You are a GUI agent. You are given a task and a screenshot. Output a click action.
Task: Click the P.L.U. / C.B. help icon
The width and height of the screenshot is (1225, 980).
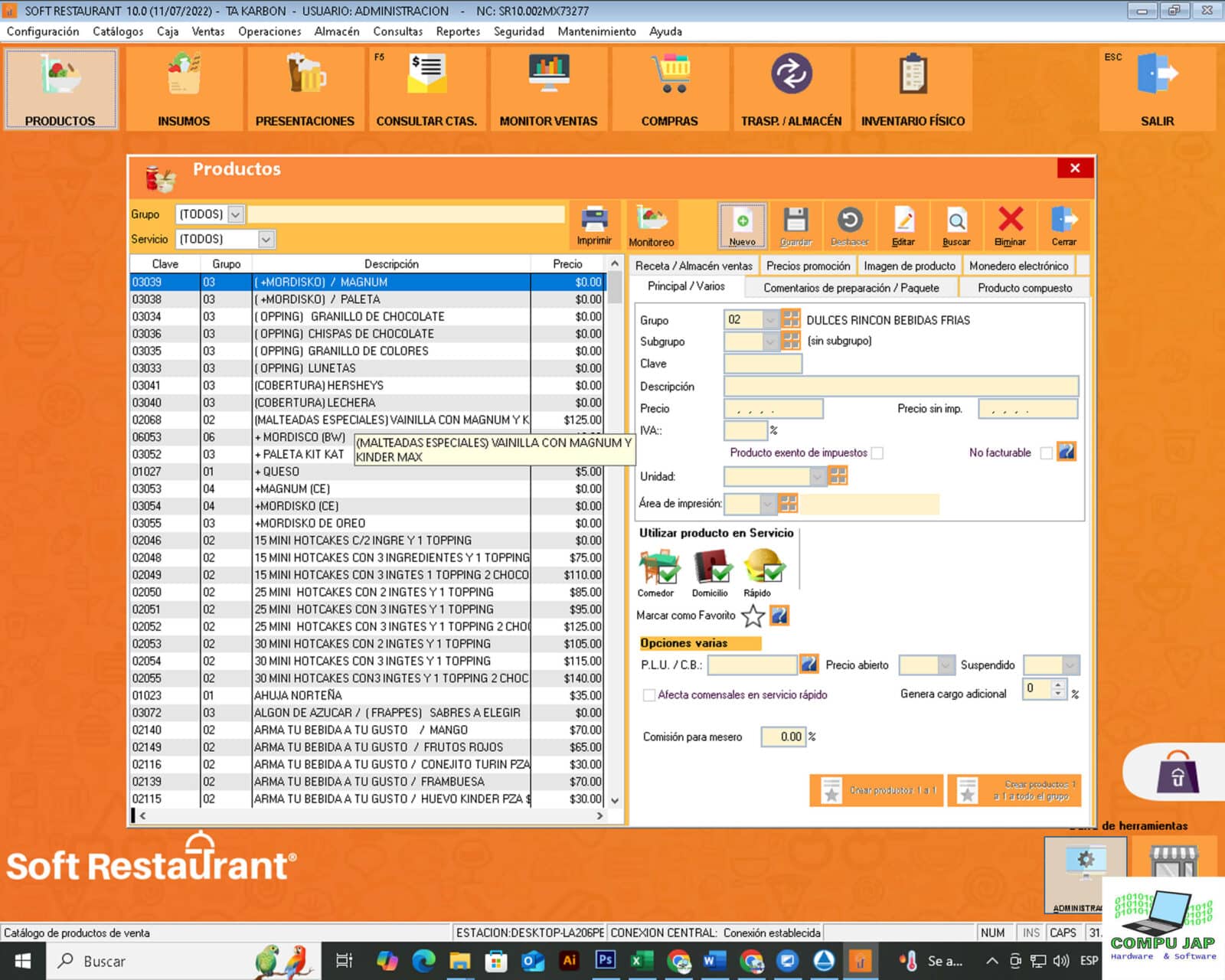point(808,664)
